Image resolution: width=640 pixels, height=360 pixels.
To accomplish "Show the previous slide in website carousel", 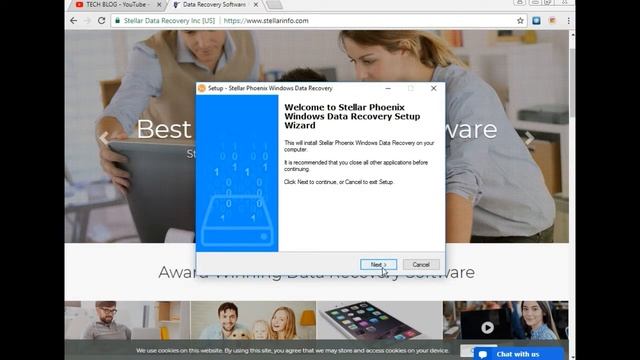I will pos(104,138).
